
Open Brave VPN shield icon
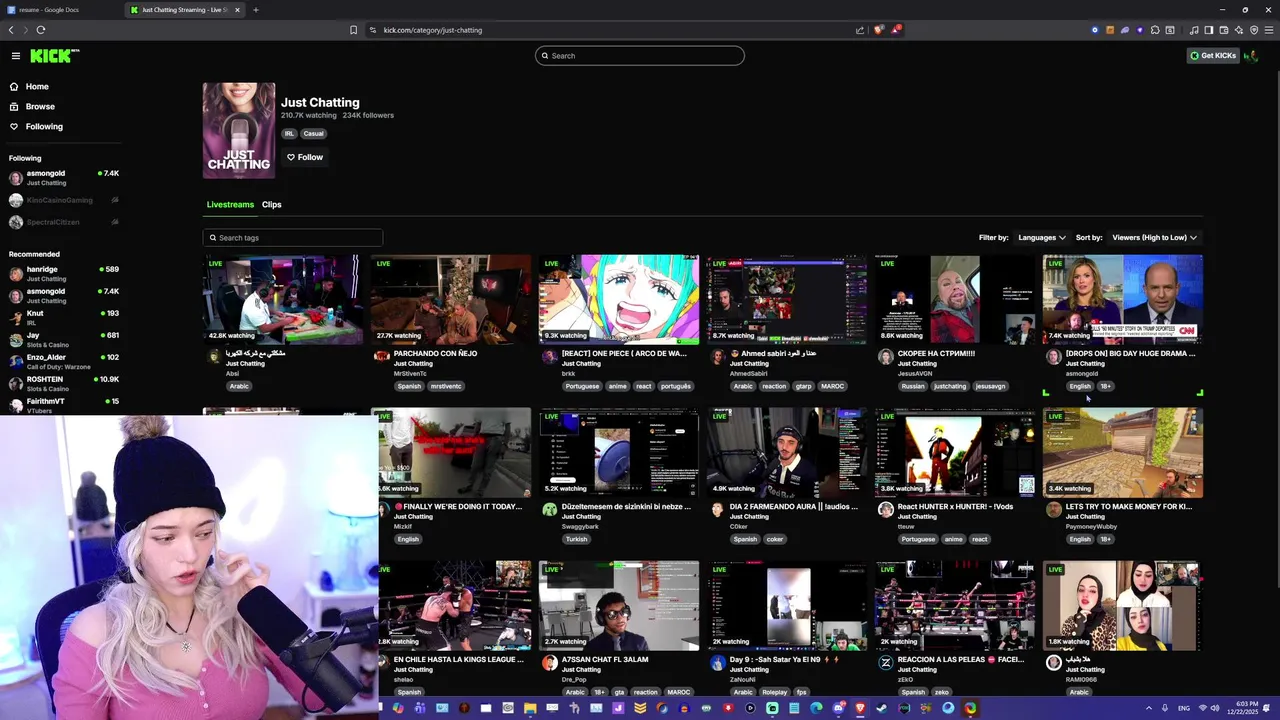pyautogui.click(x=1254, y=30)
